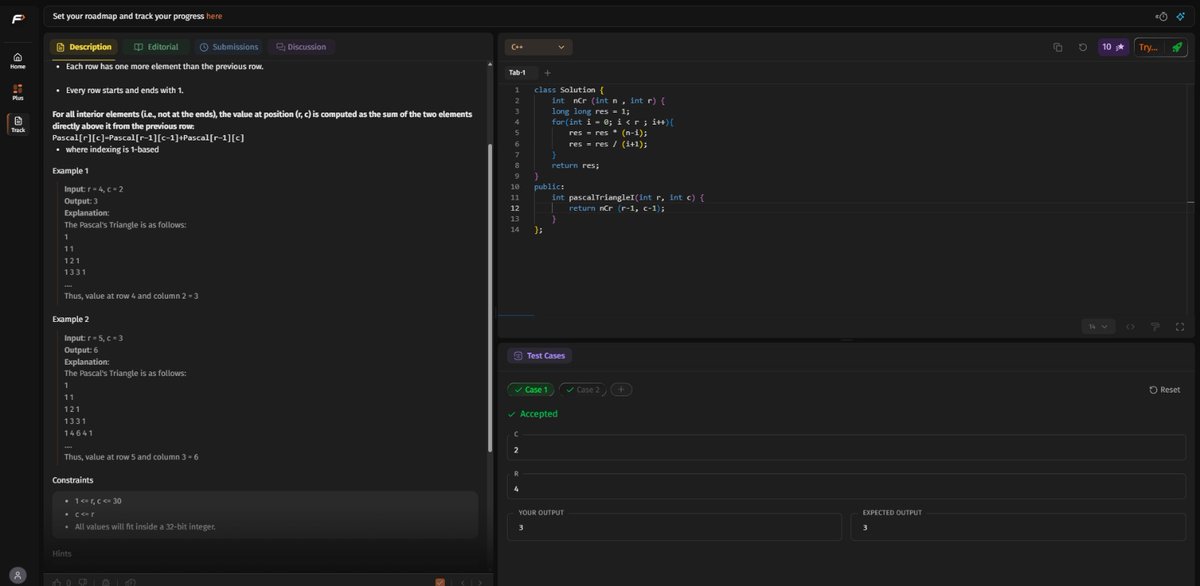The height and width of the screenshot is (586, 1200).
Task: Open the Discussion tab
Action: (301, 47)
